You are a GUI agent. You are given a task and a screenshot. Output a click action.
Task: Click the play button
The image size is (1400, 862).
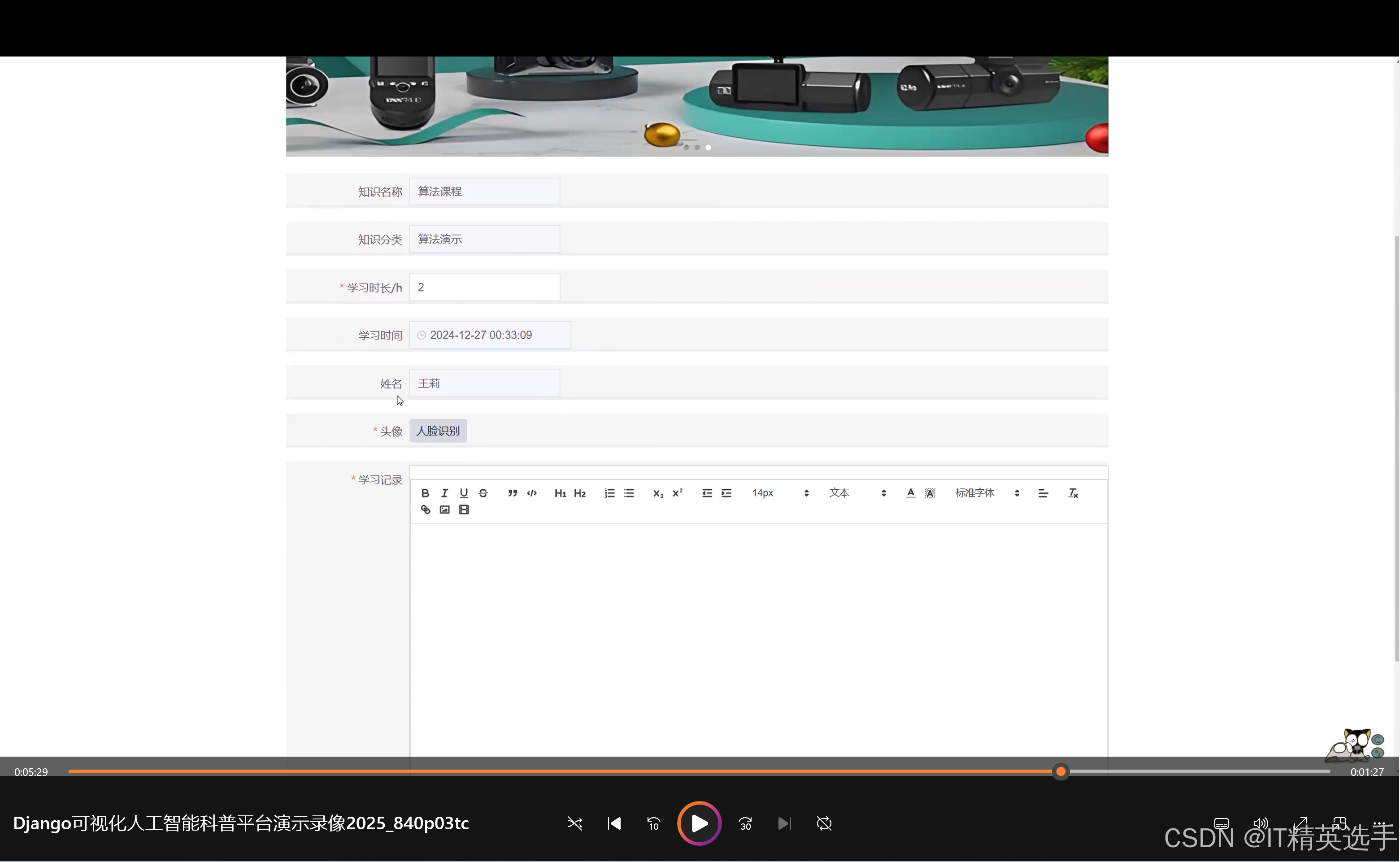pyautogui.click(x=700, y=824)
